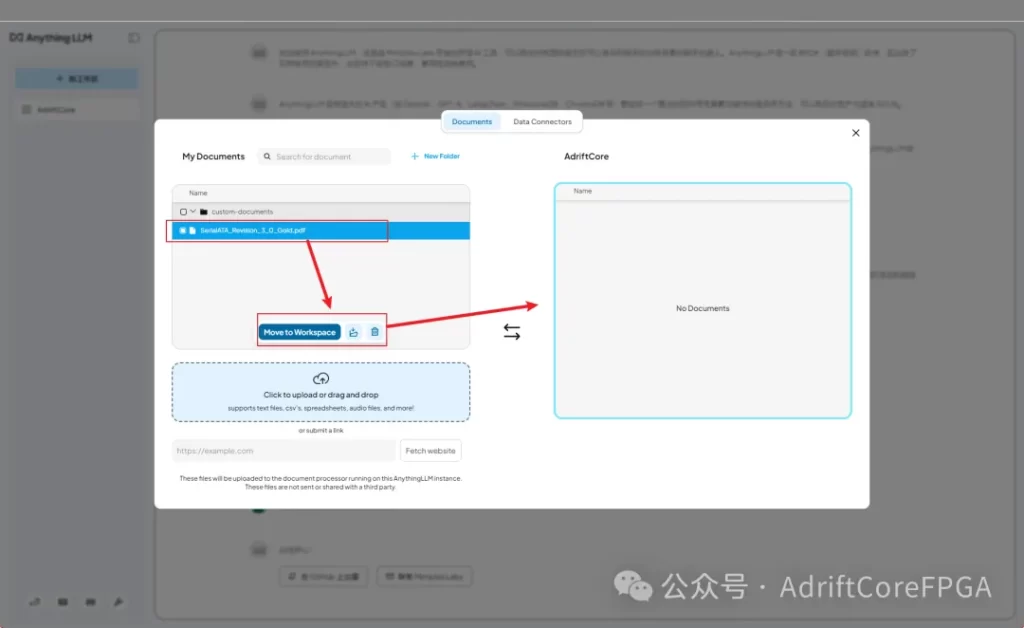Click the Name column header in AdriftCore panel
Screen dimensions: 1024x628
[583, 191]
